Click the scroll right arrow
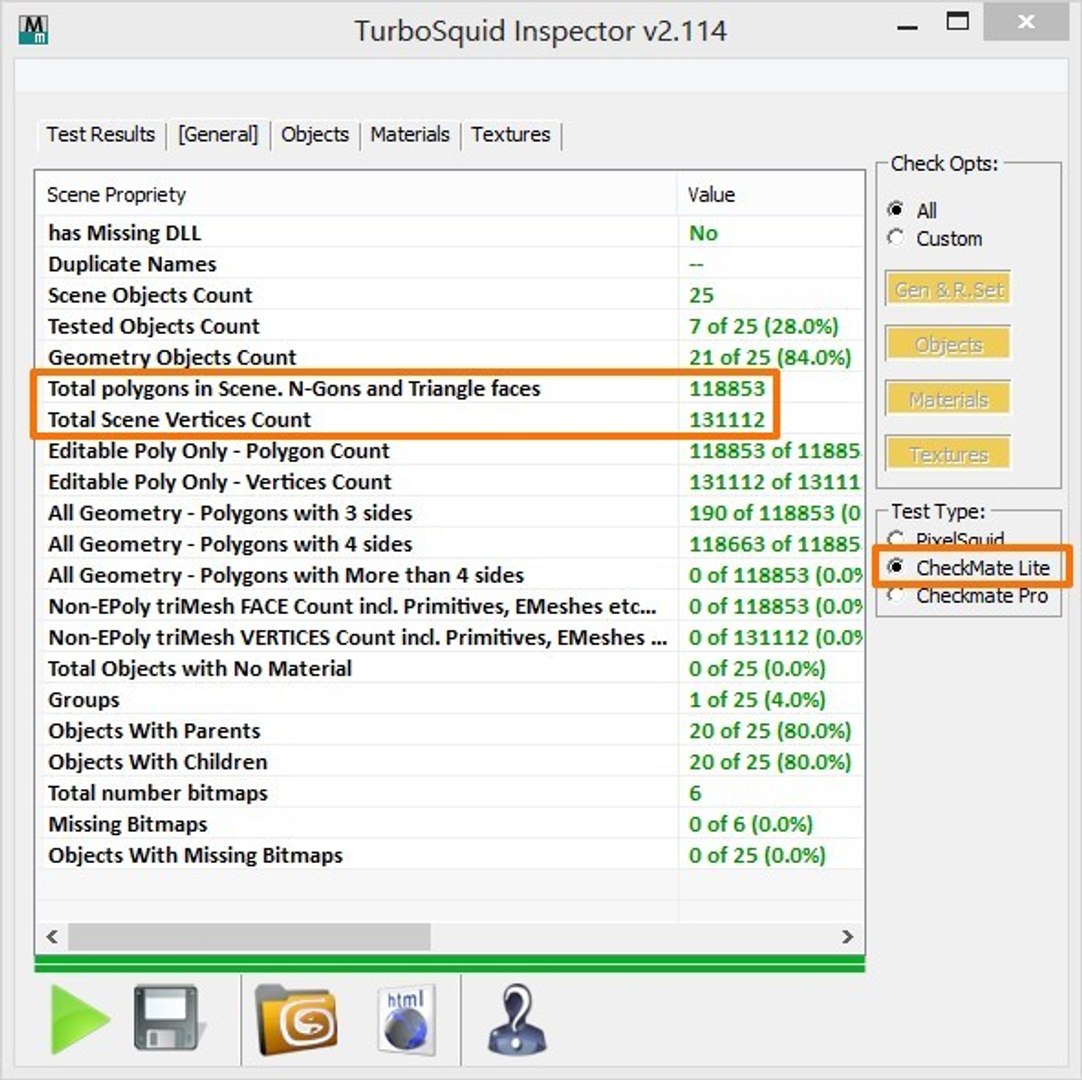The width and height of the screenshot is (1082, 1080). (x=847, y=936)
